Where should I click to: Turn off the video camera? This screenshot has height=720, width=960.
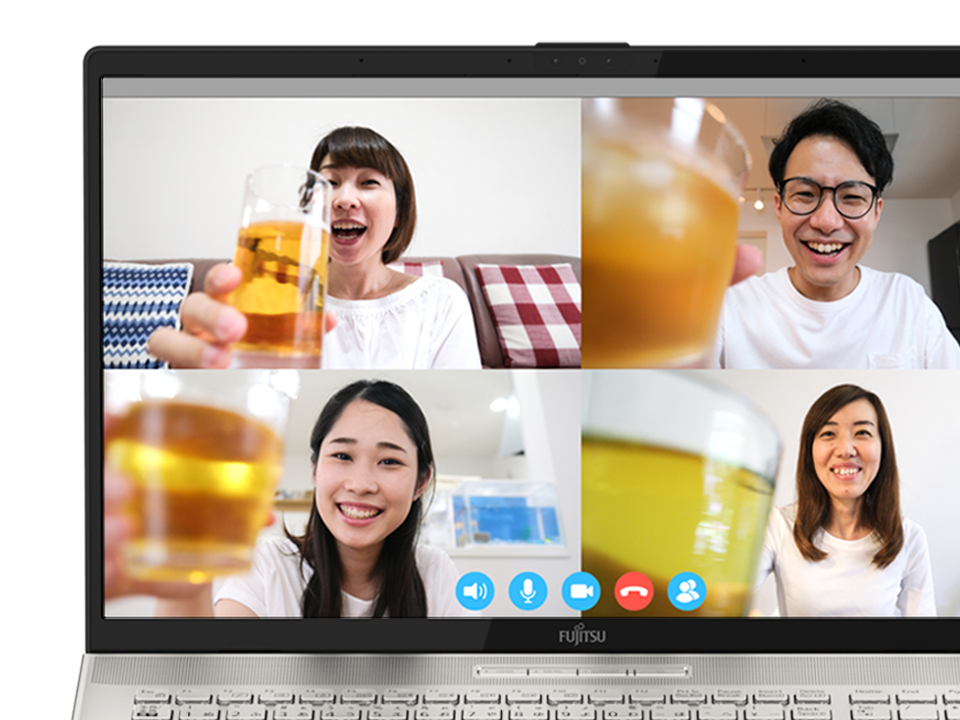click(581, 591)
